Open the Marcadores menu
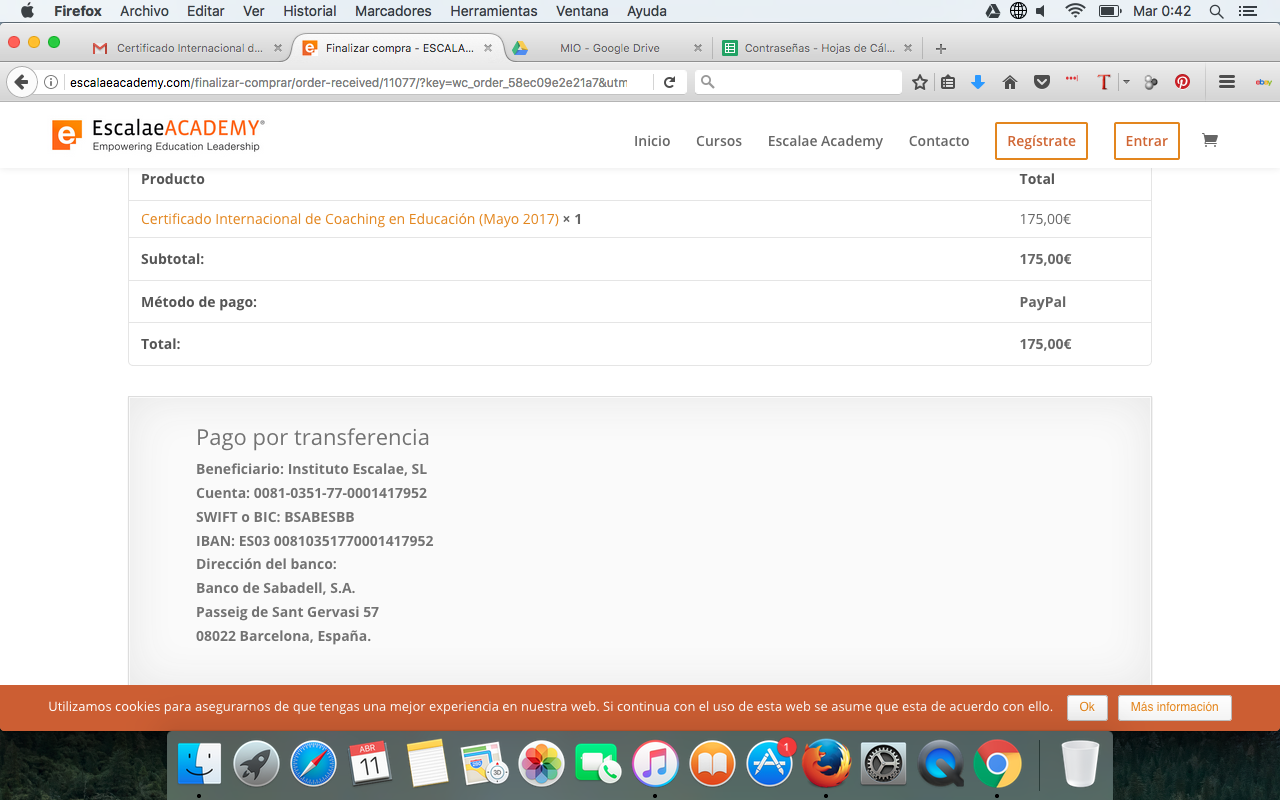The image size is (1280, 800). pos(393,11)
